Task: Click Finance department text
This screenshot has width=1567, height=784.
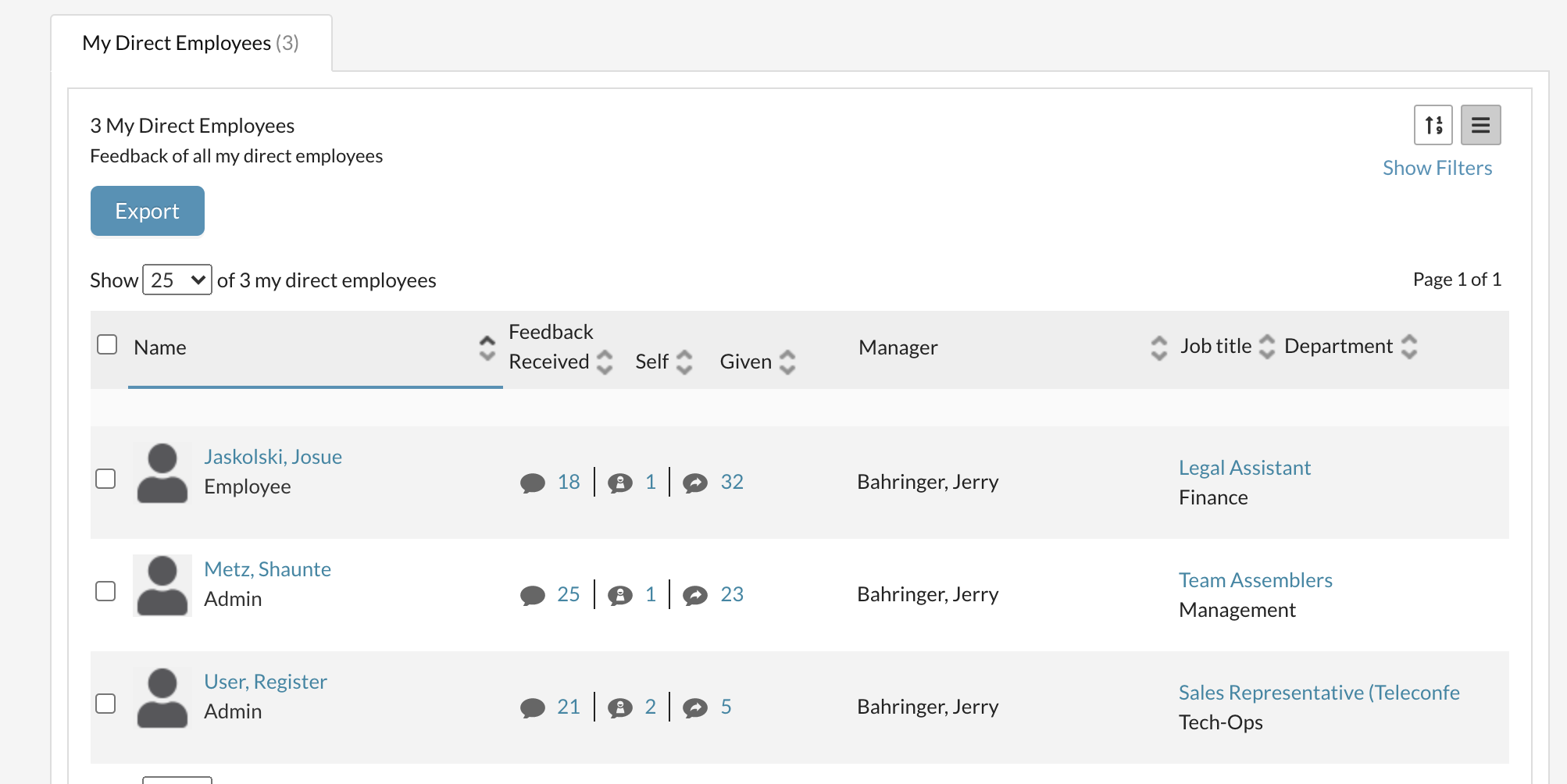Action: click(x=1213, y=497)
